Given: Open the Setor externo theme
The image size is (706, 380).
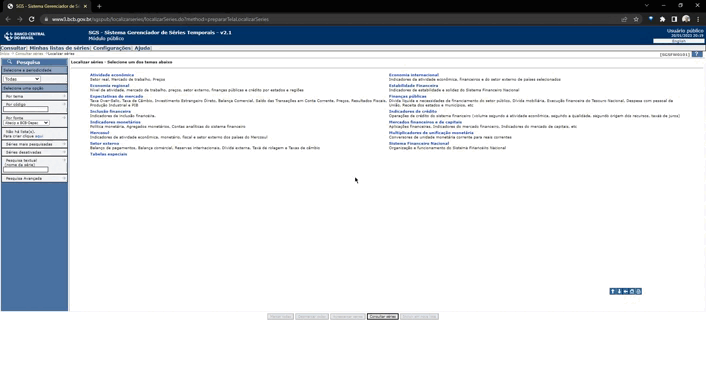Looking at the screenshot, I should coord(104,144).
